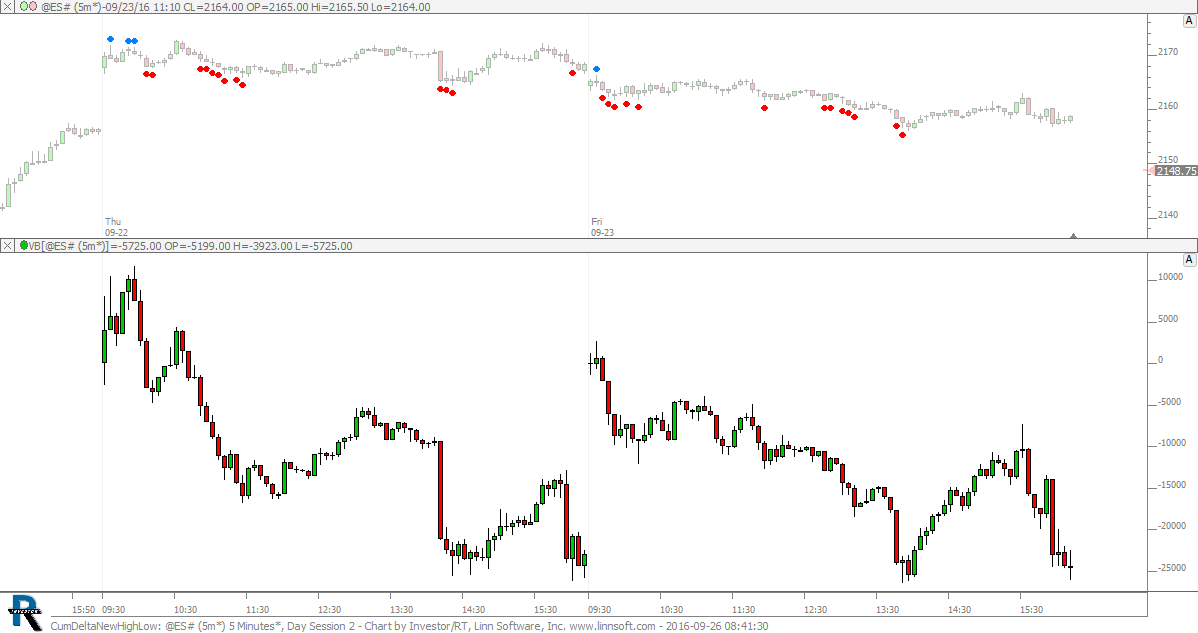1198x633 pixels.
Task: Click the small triangle marker above VB pane
Action: coord(1073,236)
